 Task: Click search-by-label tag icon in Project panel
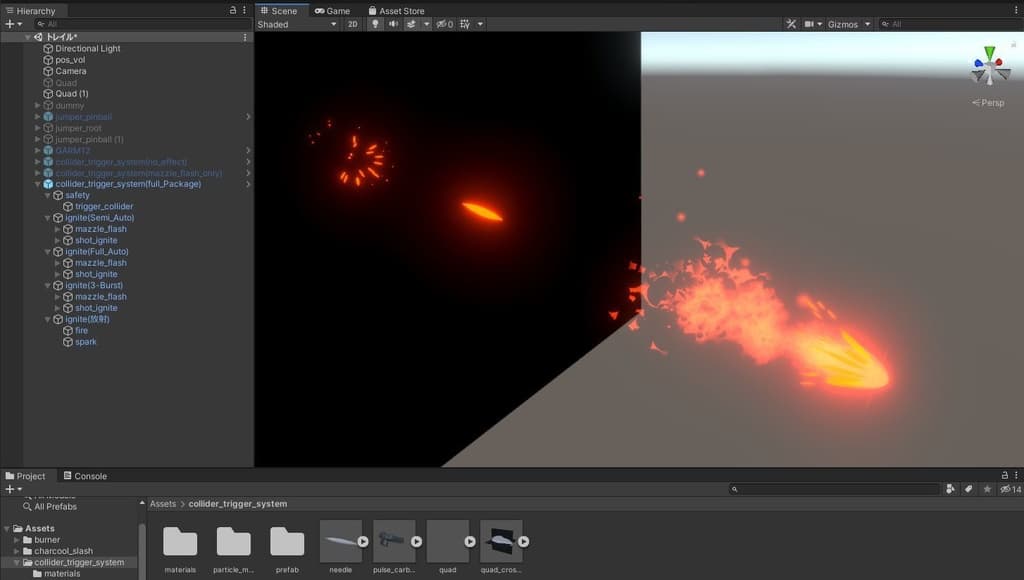pyautogui.click(x=968, y=489)
